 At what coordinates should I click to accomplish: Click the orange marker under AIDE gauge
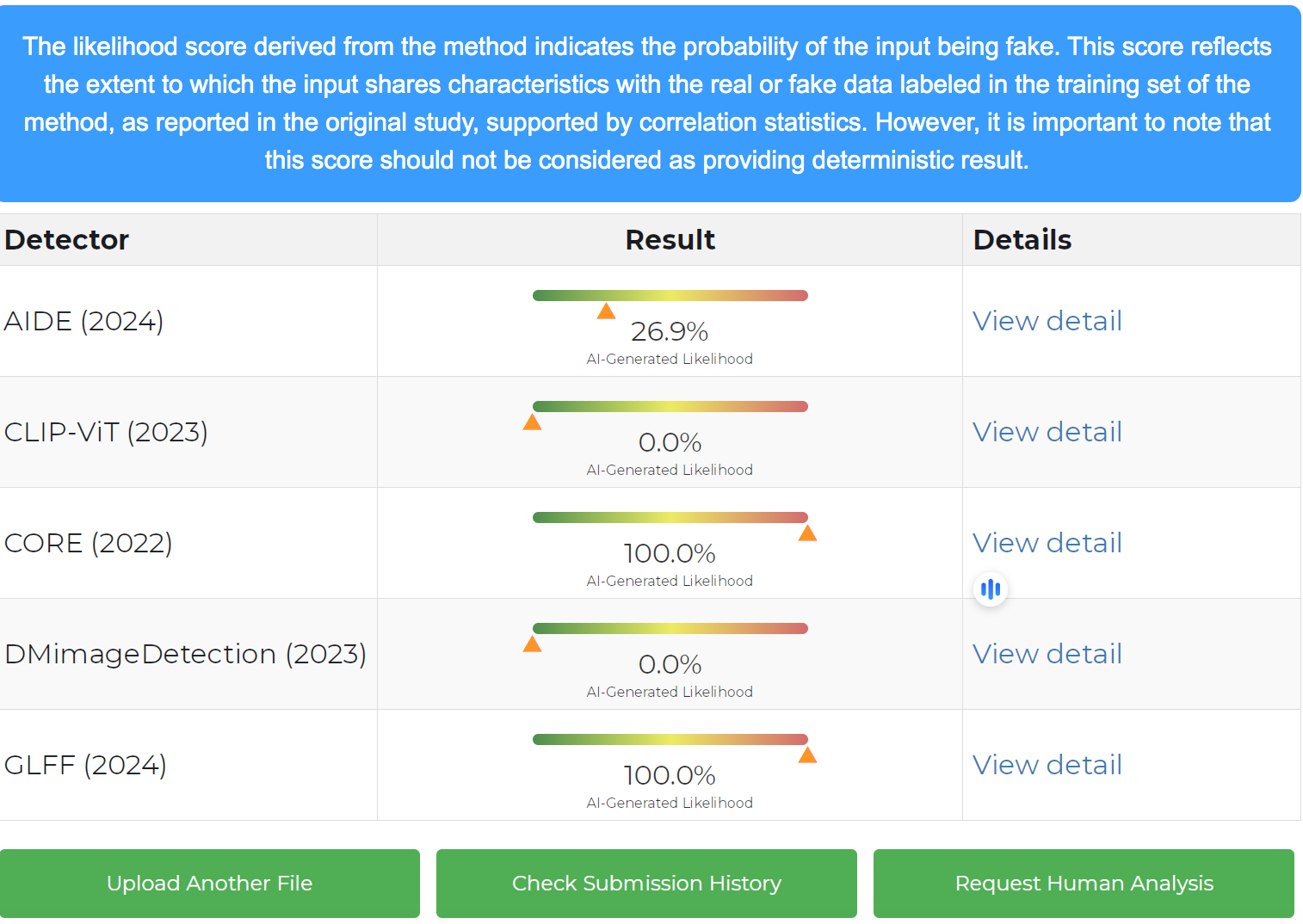pyautogui.click(x=606, y=311)
